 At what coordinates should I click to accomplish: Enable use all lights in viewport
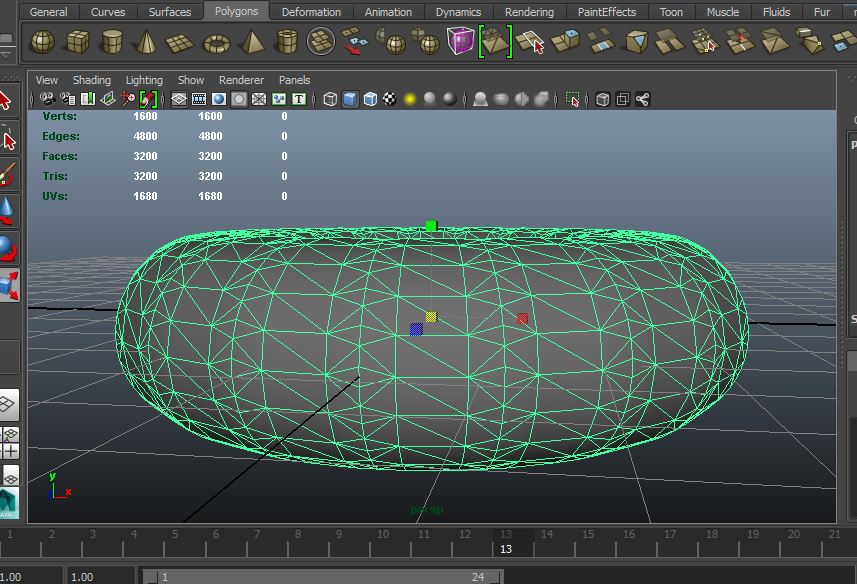(410, 99)
